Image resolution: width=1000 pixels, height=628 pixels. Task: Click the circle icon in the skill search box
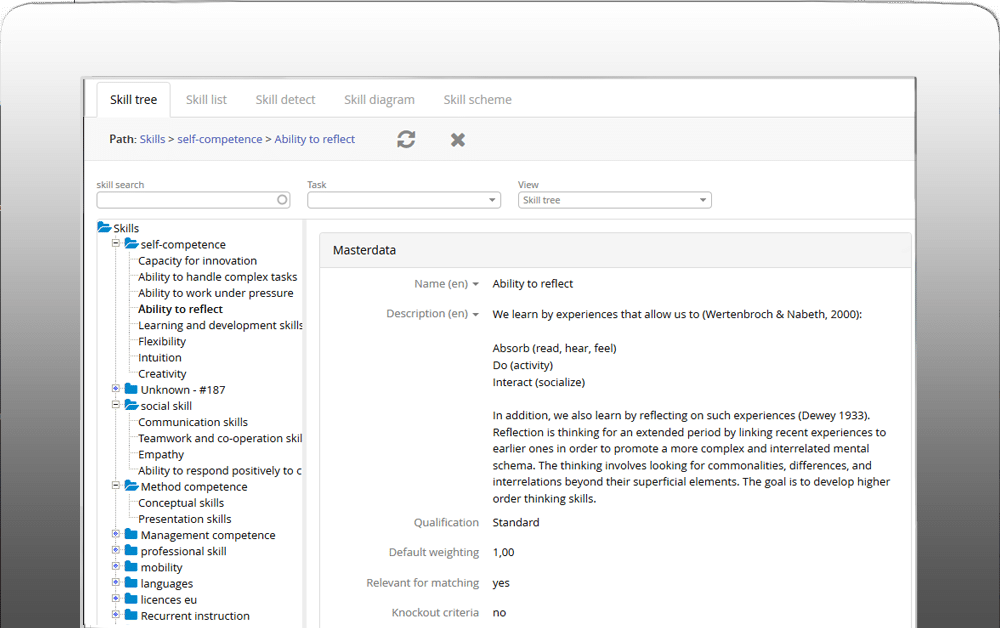282,200
